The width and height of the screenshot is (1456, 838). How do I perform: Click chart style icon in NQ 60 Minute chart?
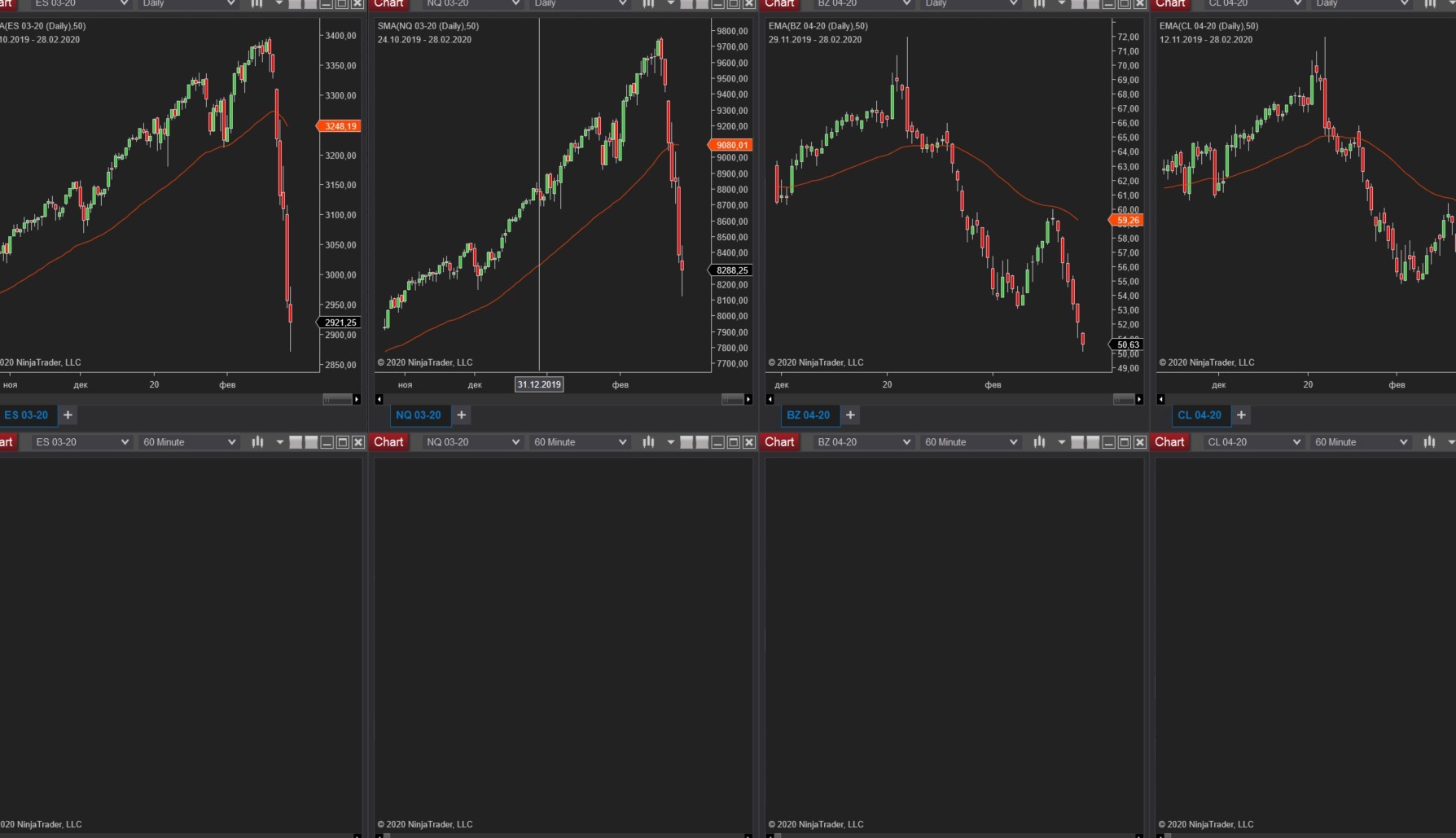pos(648,442)
